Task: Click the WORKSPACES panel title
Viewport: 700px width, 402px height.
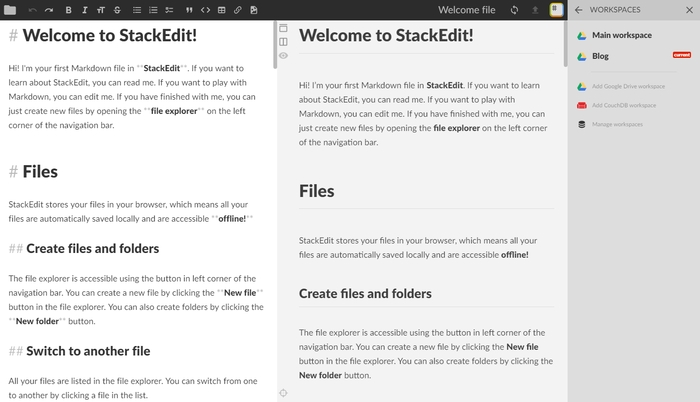Action: [615, 10]
